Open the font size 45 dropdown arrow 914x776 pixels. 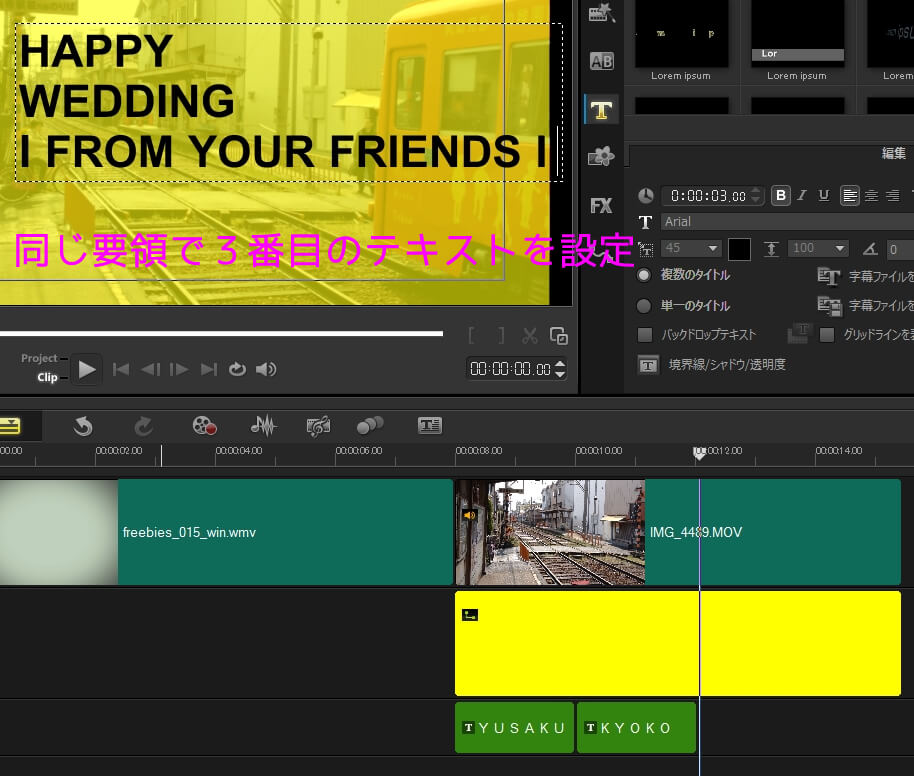click(x=712, y=248)
